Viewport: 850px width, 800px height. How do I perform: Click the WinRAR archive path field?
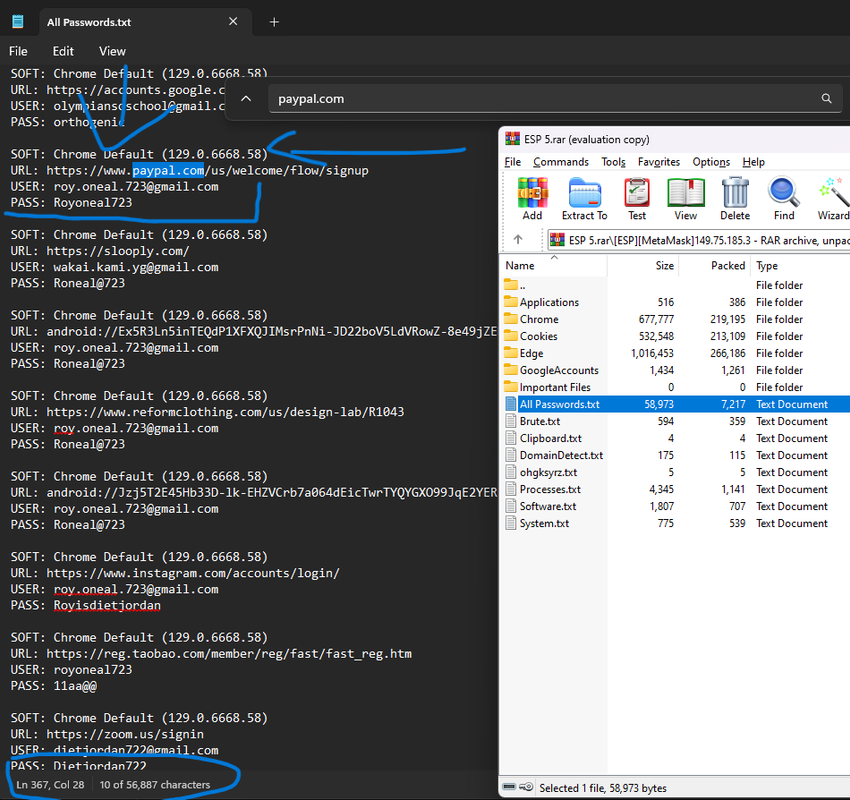(698, 240)
